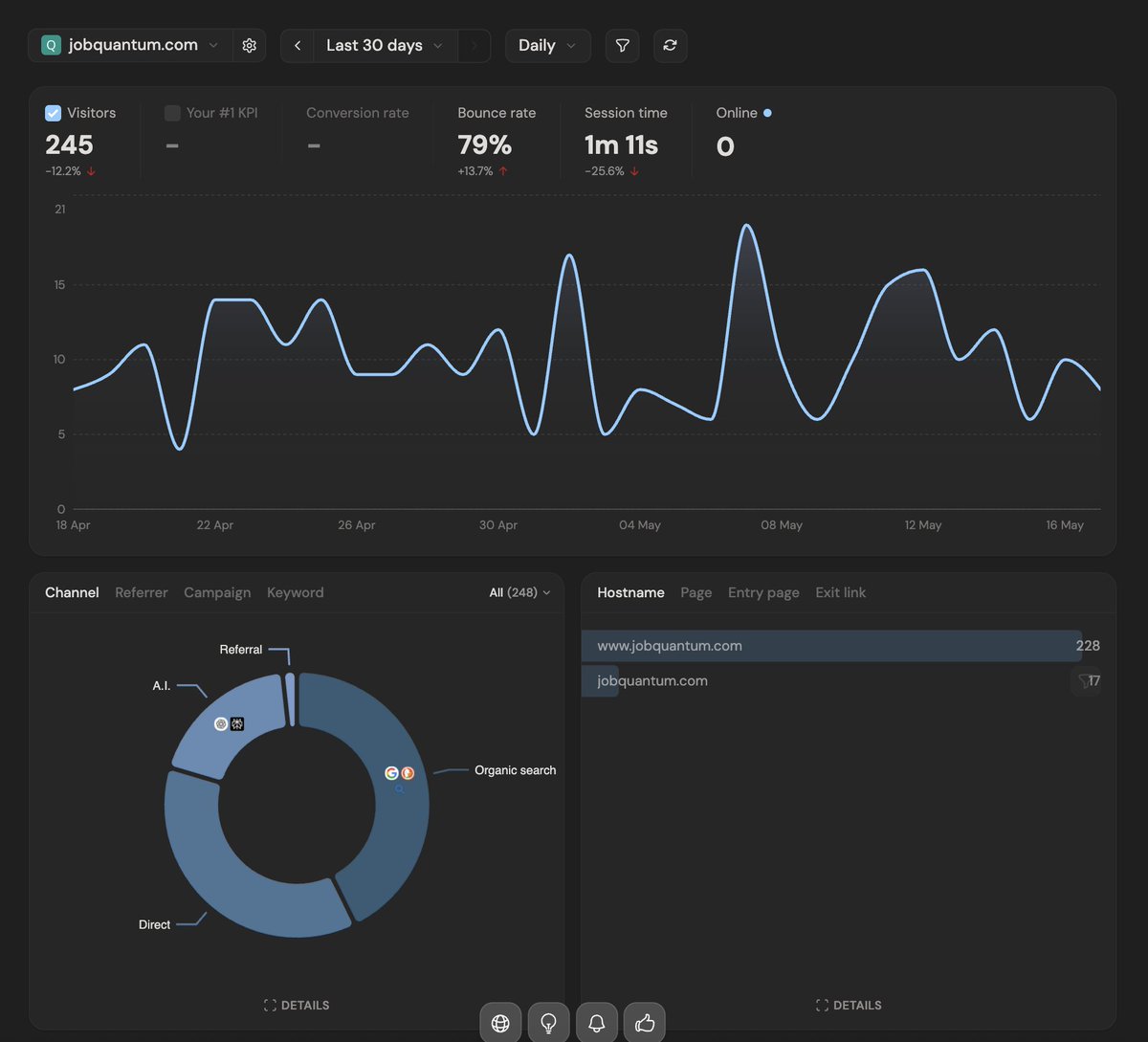The width and height of the screenshot is (1148, 1042).
Task: Switch to the Referrer tab
Action: [142, 592]
